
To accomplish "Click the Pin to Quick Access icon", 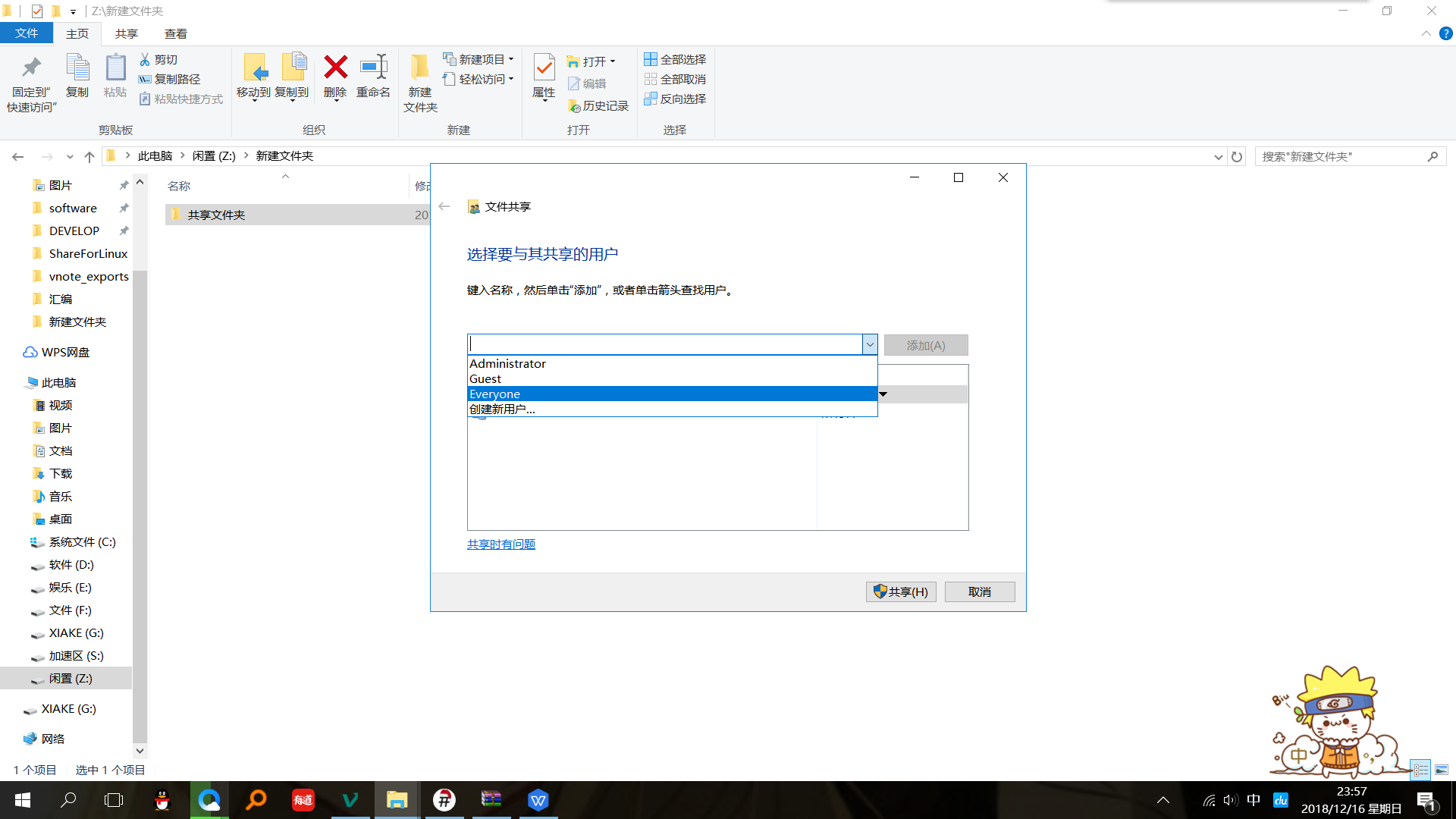I will pos(31,68).
